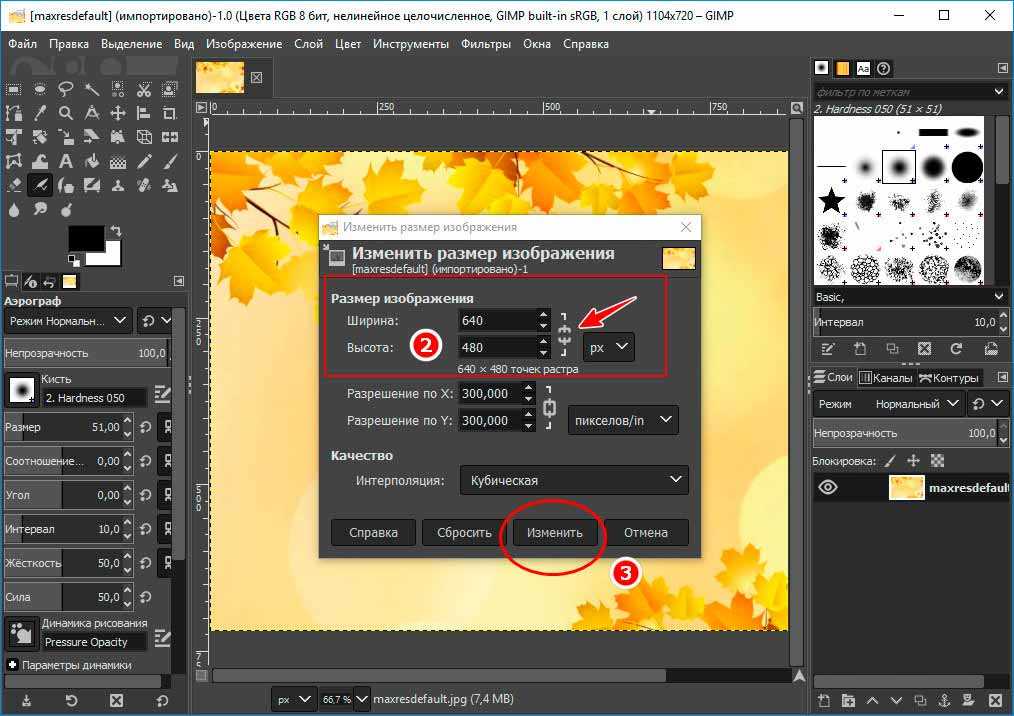Open the Интерполяция Кубическая dropdown
This screenshot has height=716, width=1014.
click(574, 480)
